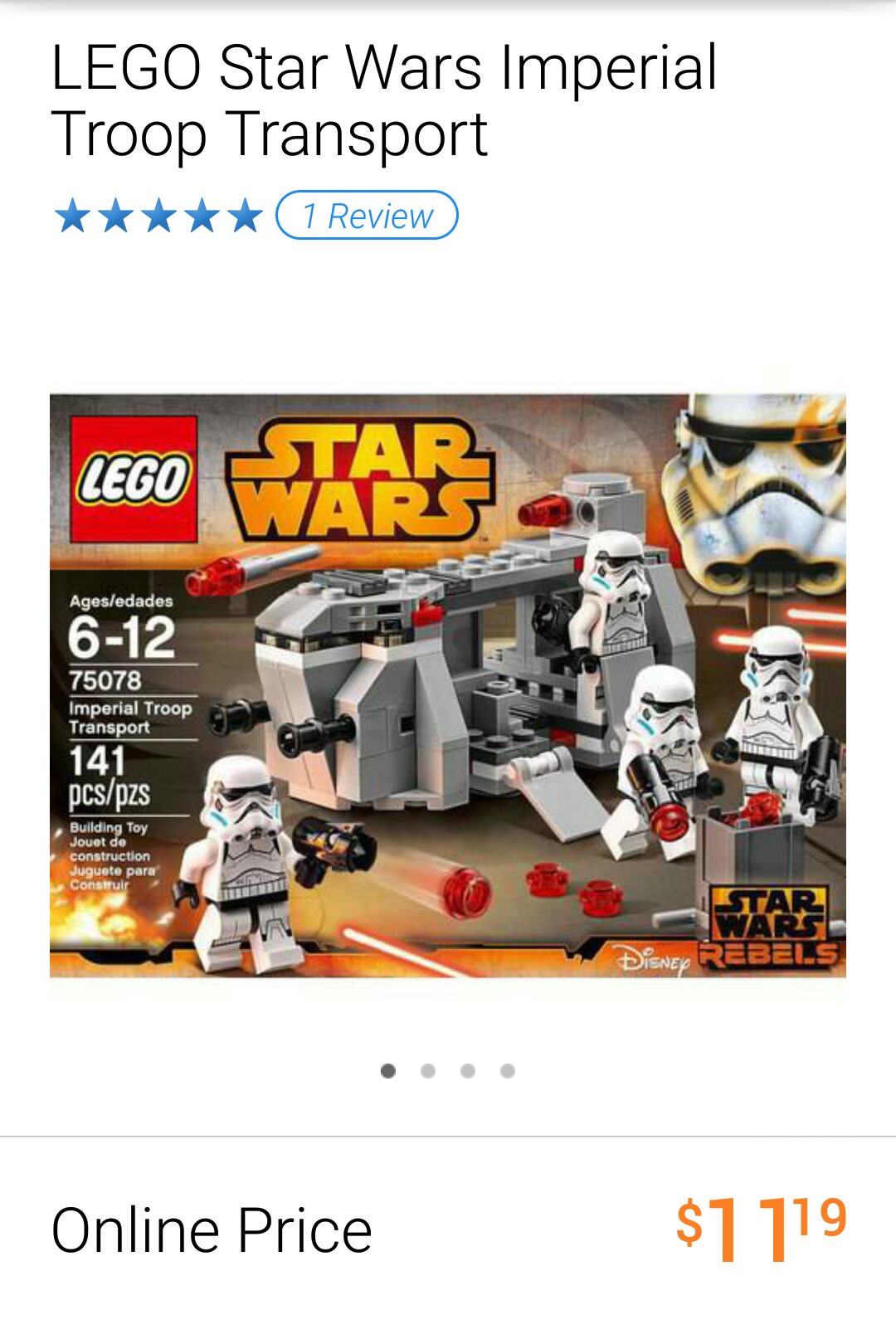896x1344 pixels.
Task: Click the red LEGO logo on box
Action: 134,480
